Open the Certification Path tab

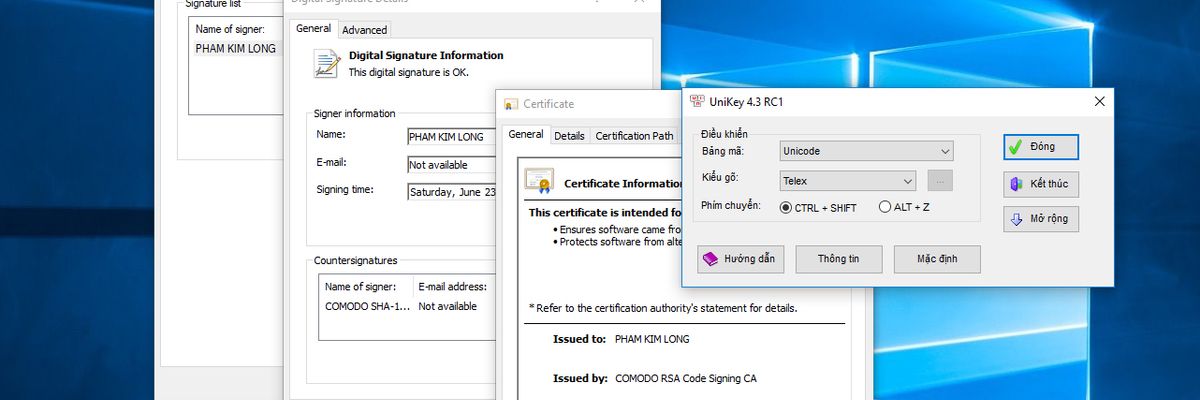tap(634, 136)
